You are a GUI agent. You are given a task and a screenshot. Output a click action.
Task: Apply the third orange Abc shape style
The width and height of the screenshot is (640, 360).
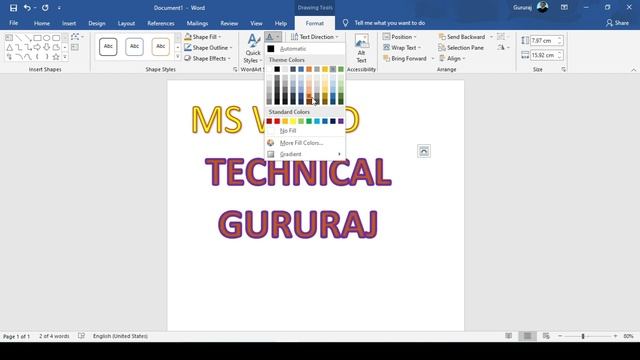160,47
